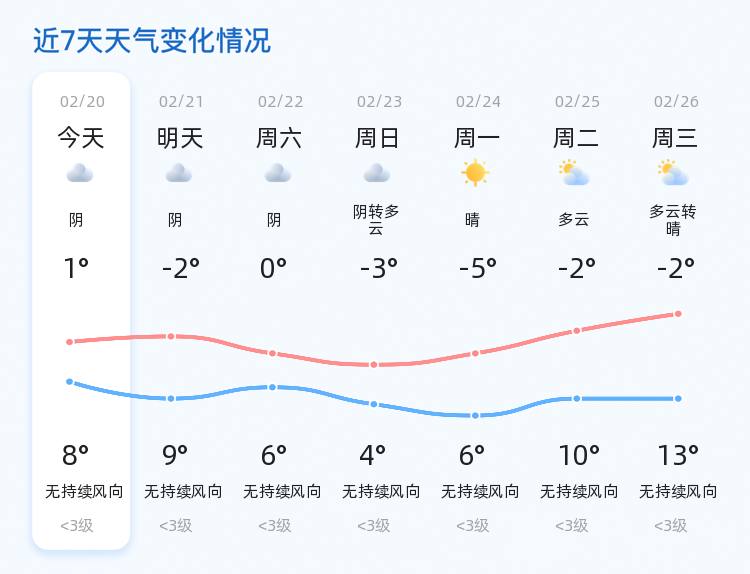Select the 今天 day label
750x574 pixels.
81,138
